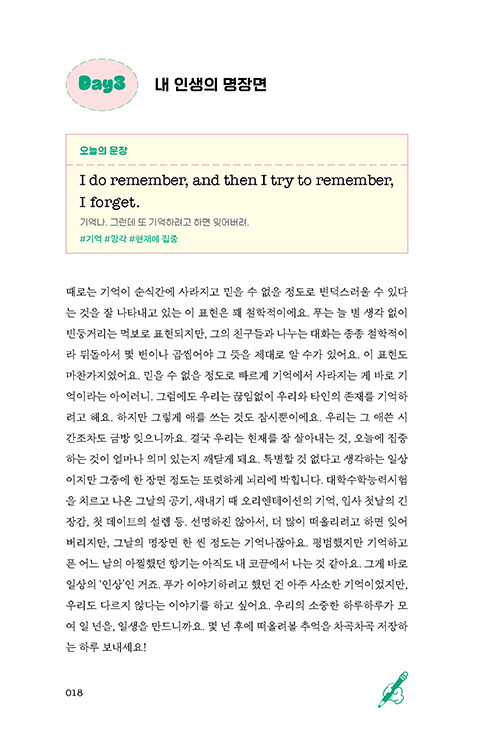Click the pink dashed divider line
500x734 pixels.
236,165
